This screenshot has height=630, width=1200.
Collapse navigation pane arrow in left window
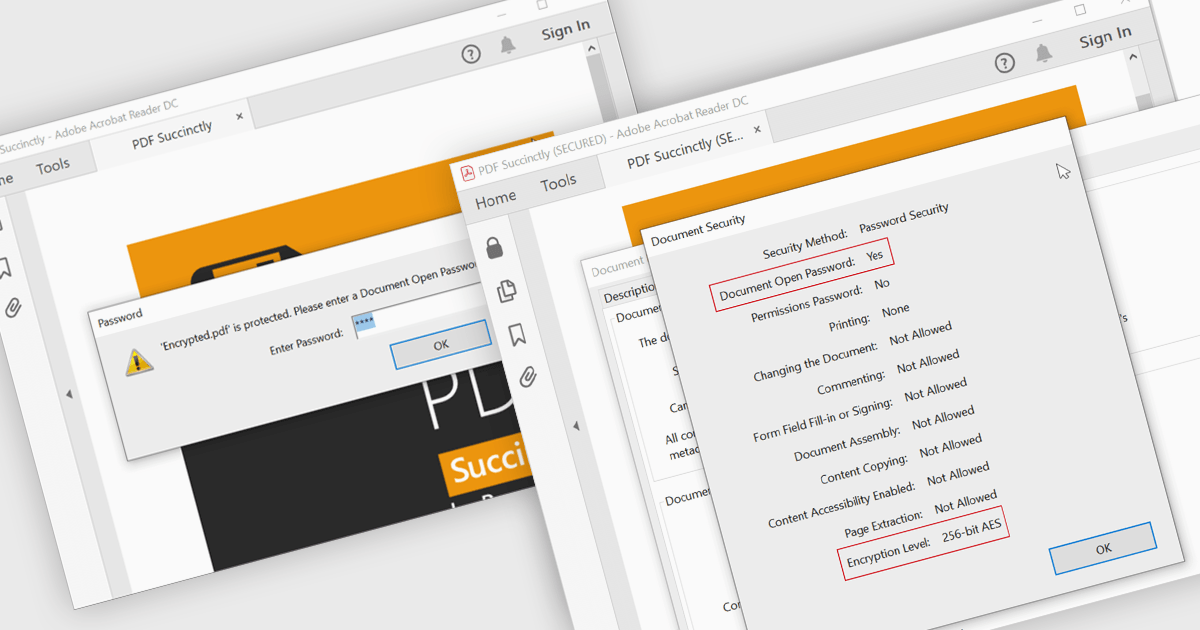pos(69,394)
